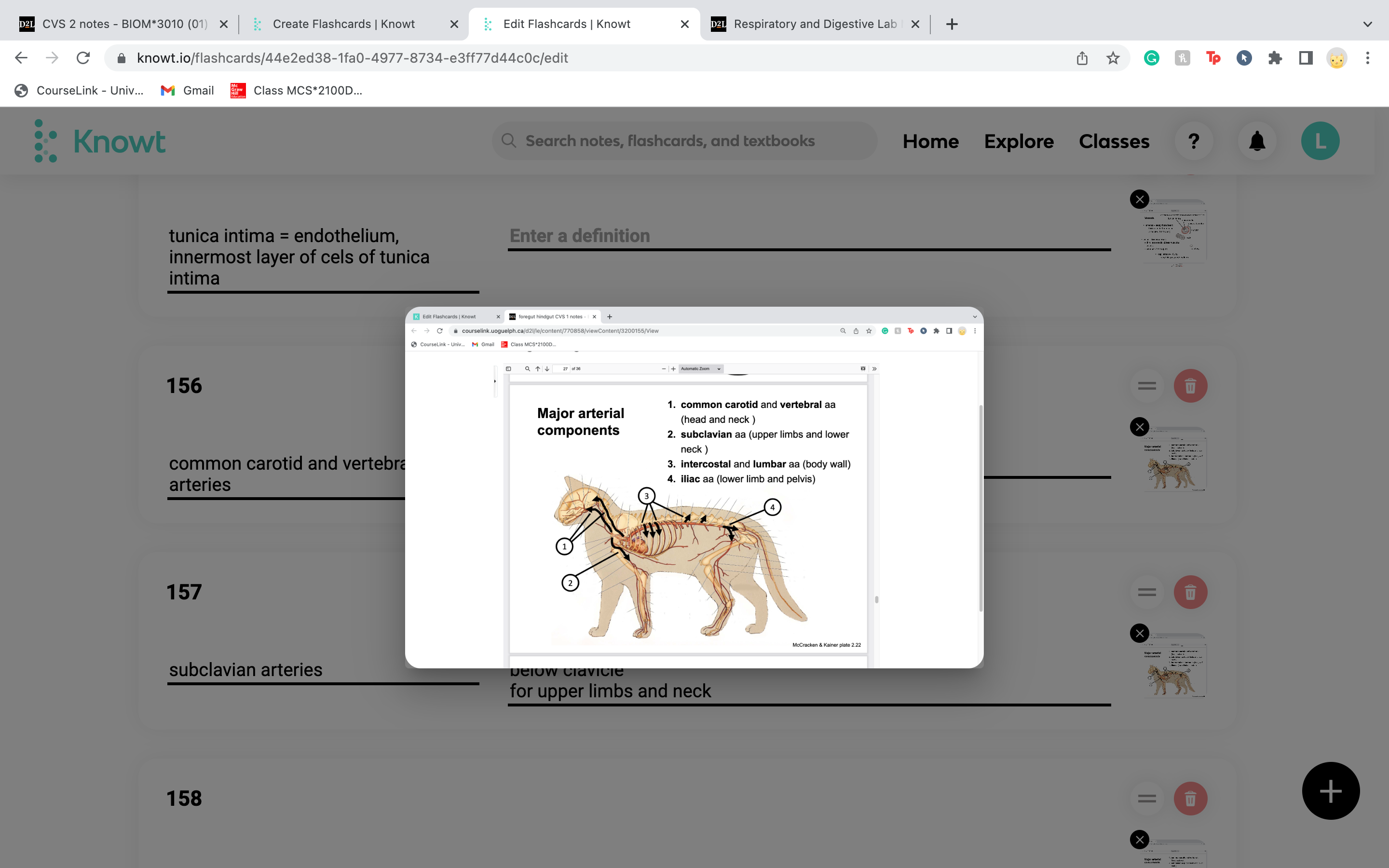Click reorder handle on card 156
This screenshot has width=1389, height=868.
click(x=1147, y=386)
